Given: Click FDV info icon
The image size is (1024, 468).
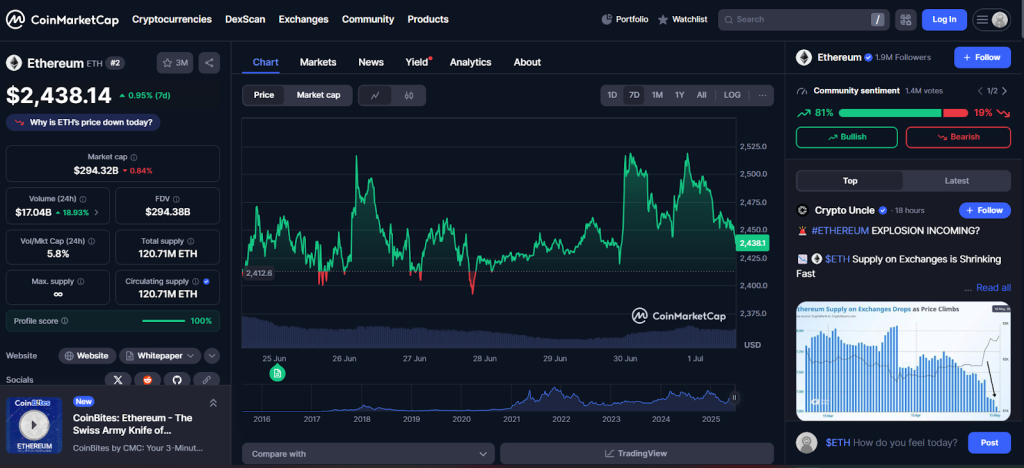Looking at the screenshot, I should pyautogui.click(x=176, y=199).
